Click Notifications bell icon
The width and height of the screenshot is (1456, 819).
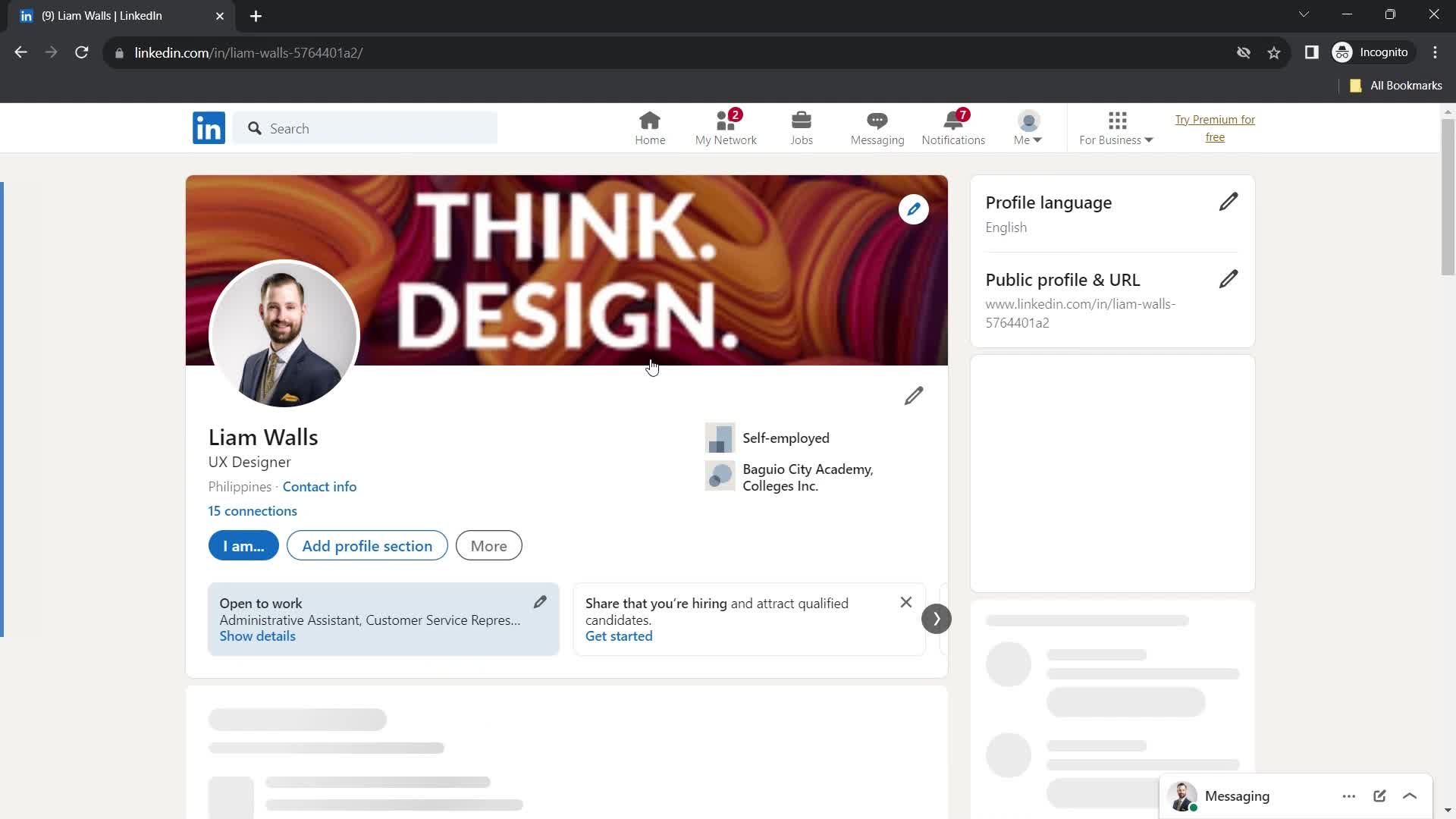(955, 120)
